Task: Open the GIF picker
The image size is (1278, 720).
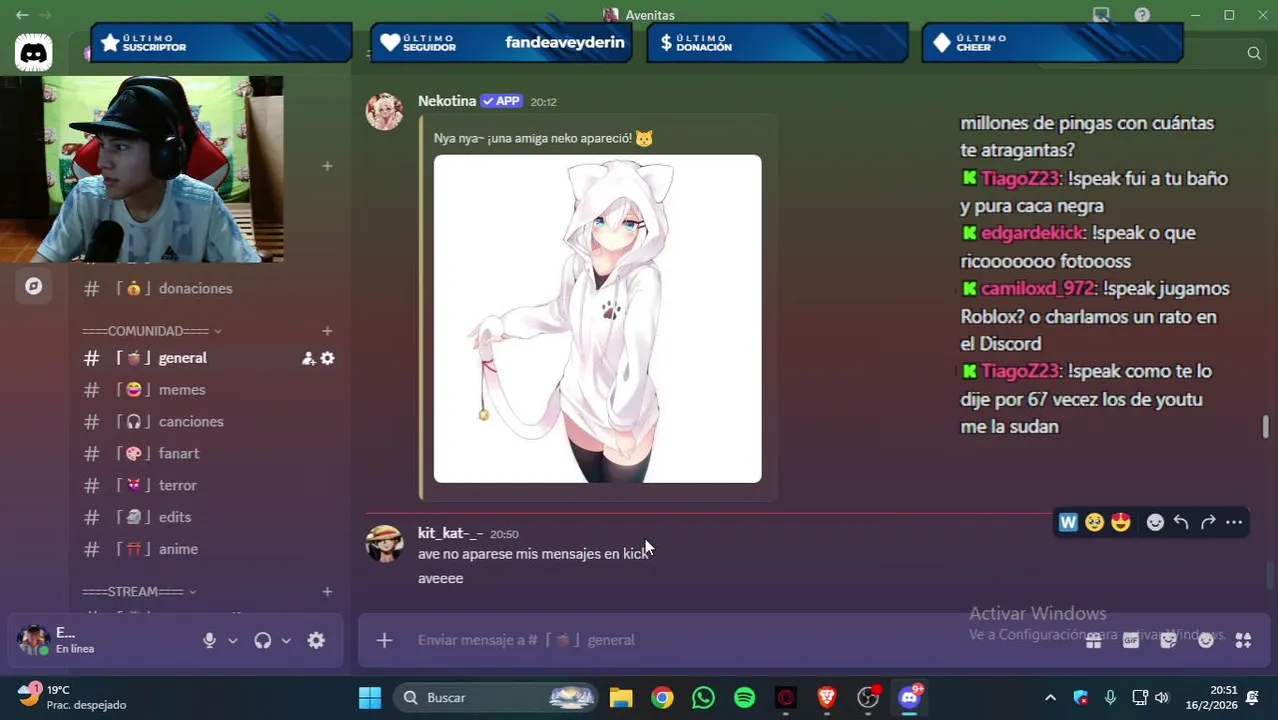Action: [1131, 640]
